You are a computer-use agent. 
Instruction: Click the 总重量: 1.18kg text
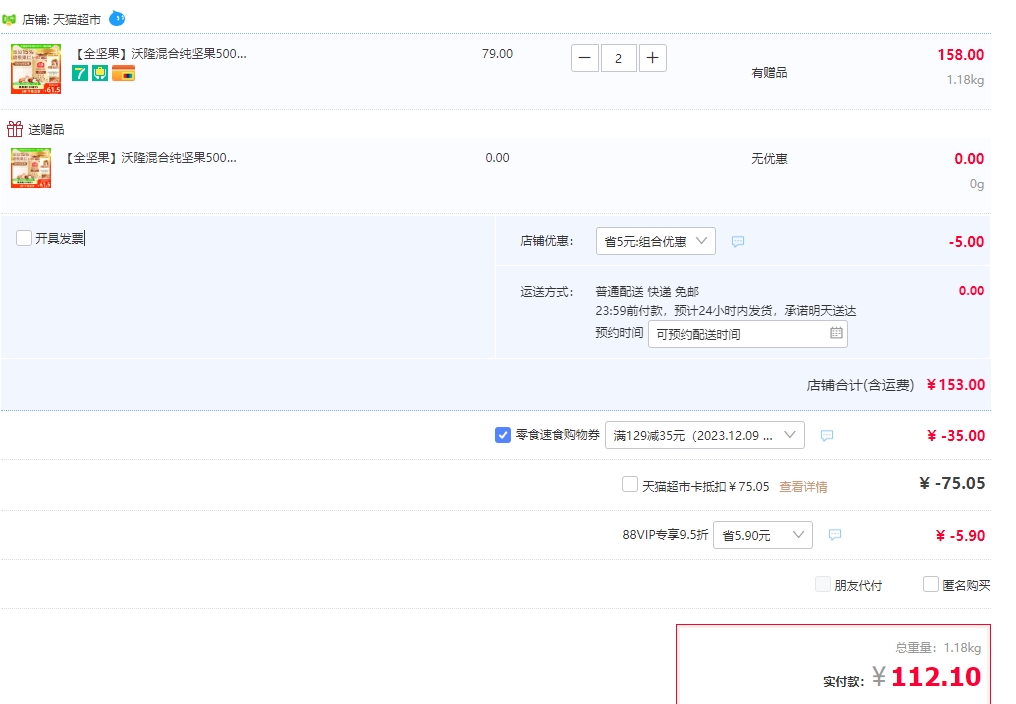[938, 648]
